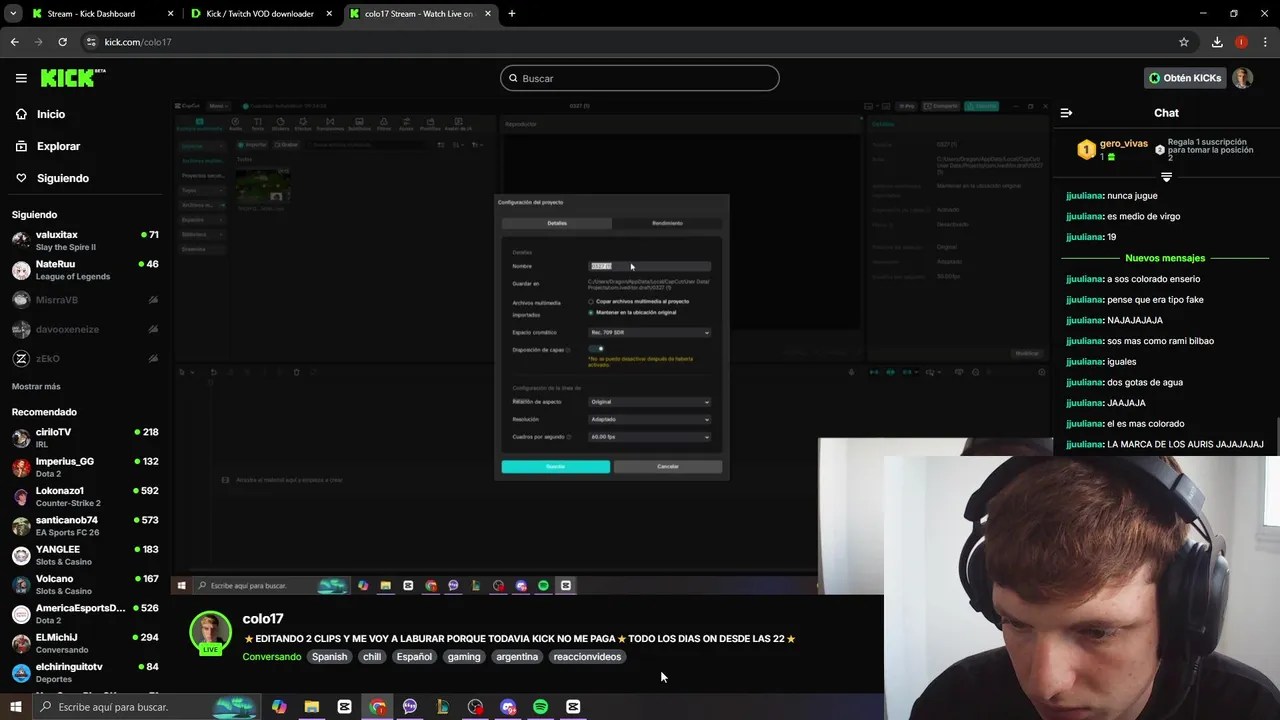
Task: Click 'Nuevos mensajes' in chat
Action: pos(1165,258)
